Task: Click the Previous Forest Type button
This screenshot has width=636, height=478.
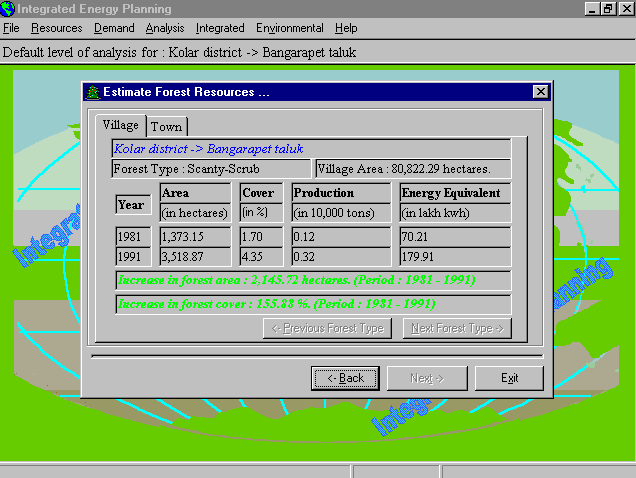Action: tap(327, 328)
